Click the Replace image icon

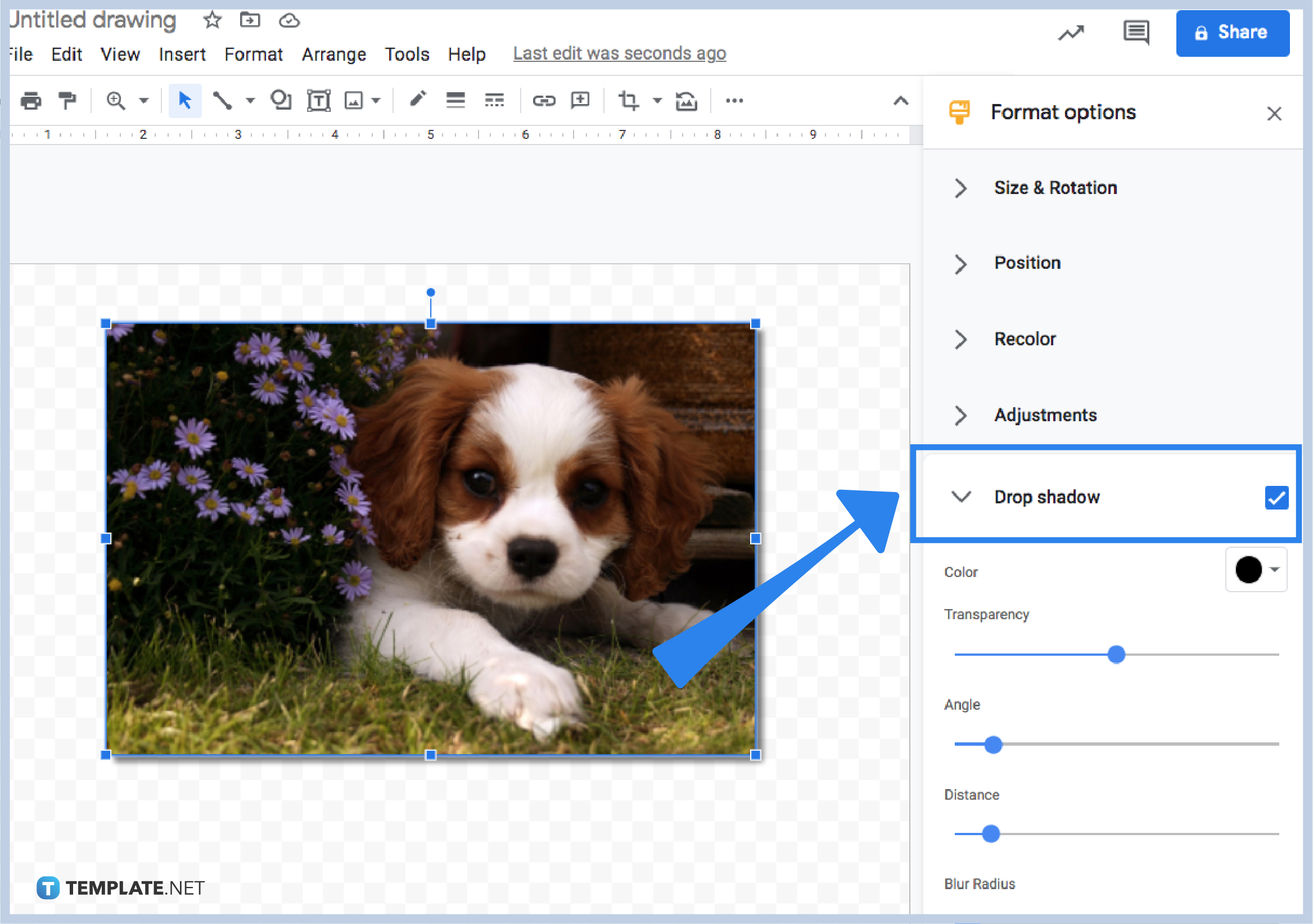tap(686, 100)
